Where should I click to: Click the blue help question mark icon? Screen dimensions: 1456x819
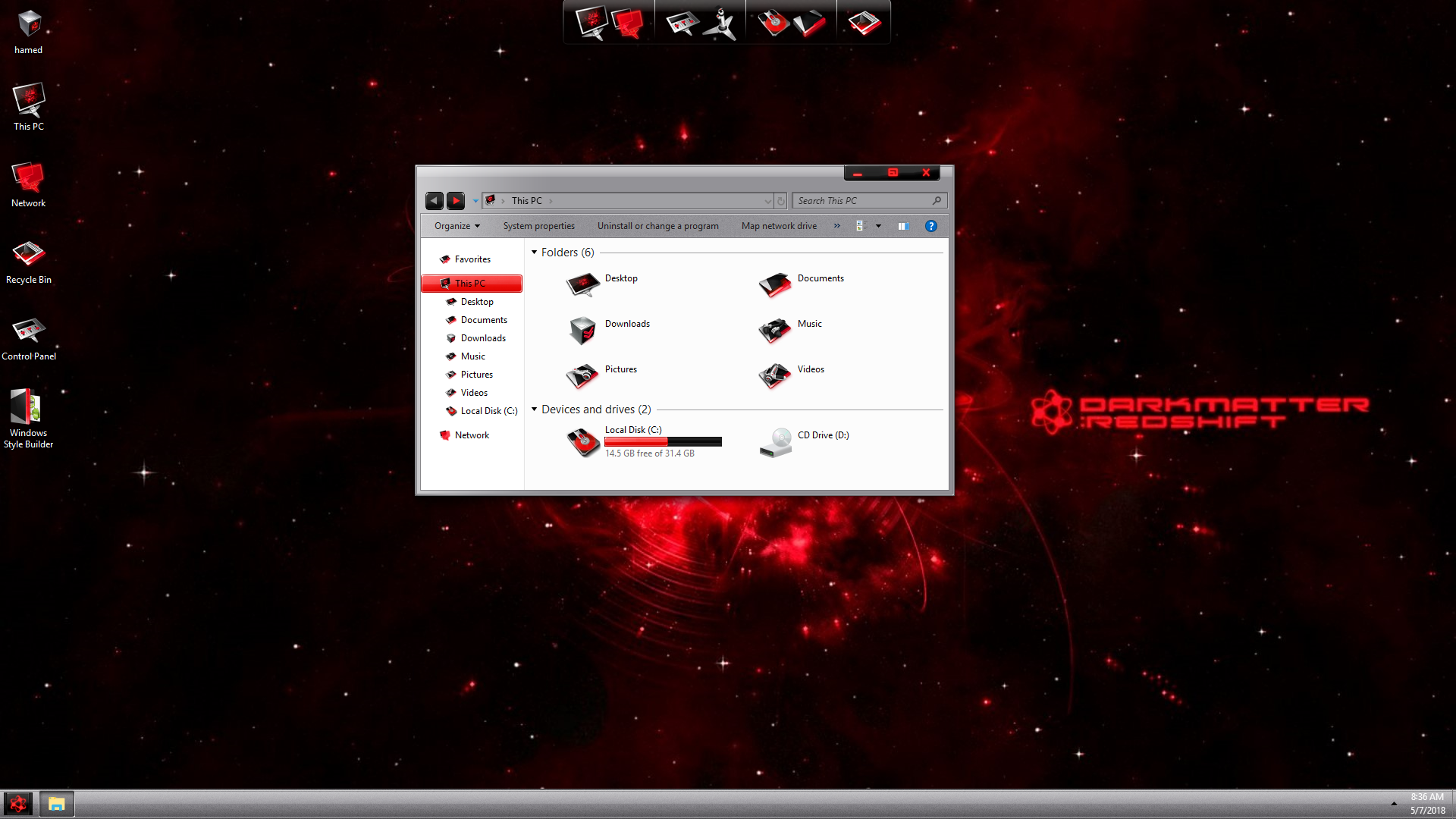(930, 226)
